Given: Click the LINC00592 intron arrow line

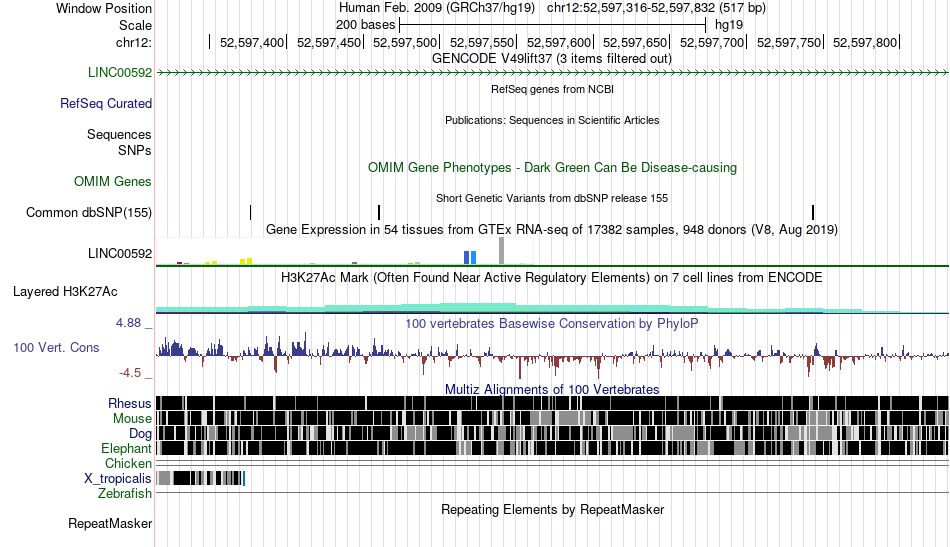Looking at the screenshot, I should (552, 73).
